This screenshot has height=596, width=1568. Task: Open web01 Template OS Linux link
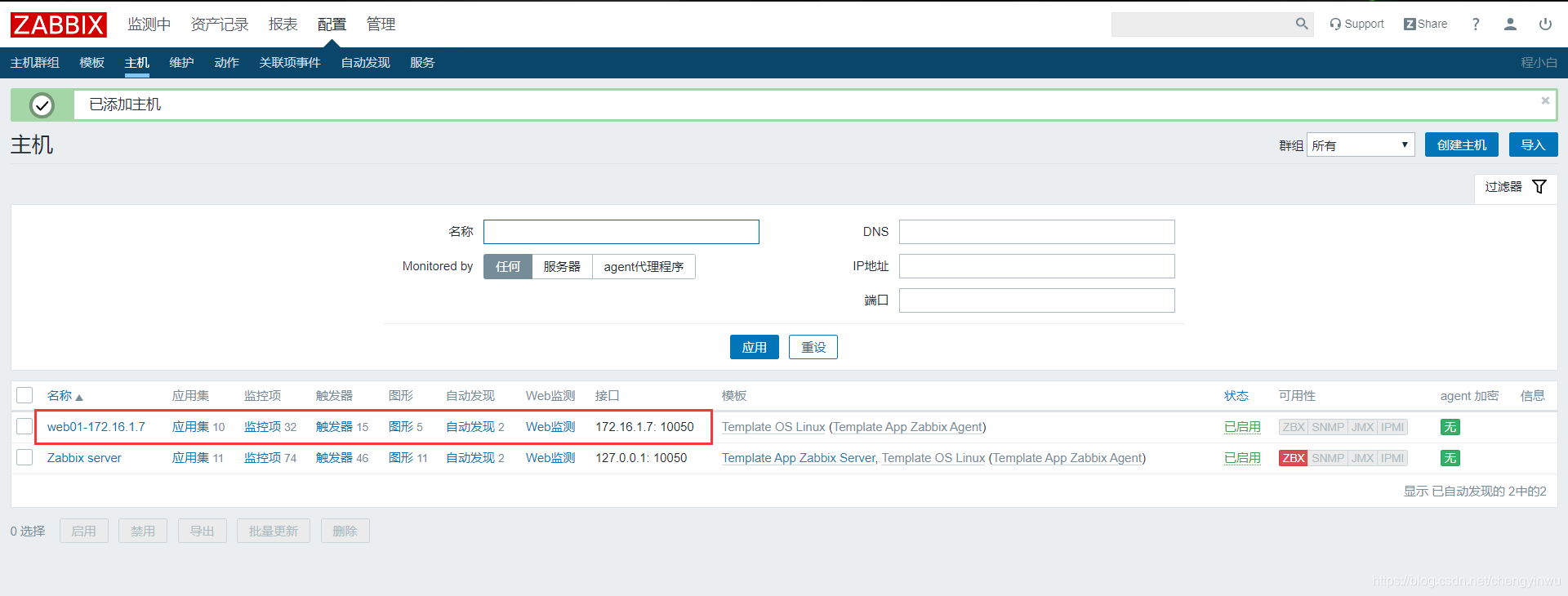click(773, 427)
